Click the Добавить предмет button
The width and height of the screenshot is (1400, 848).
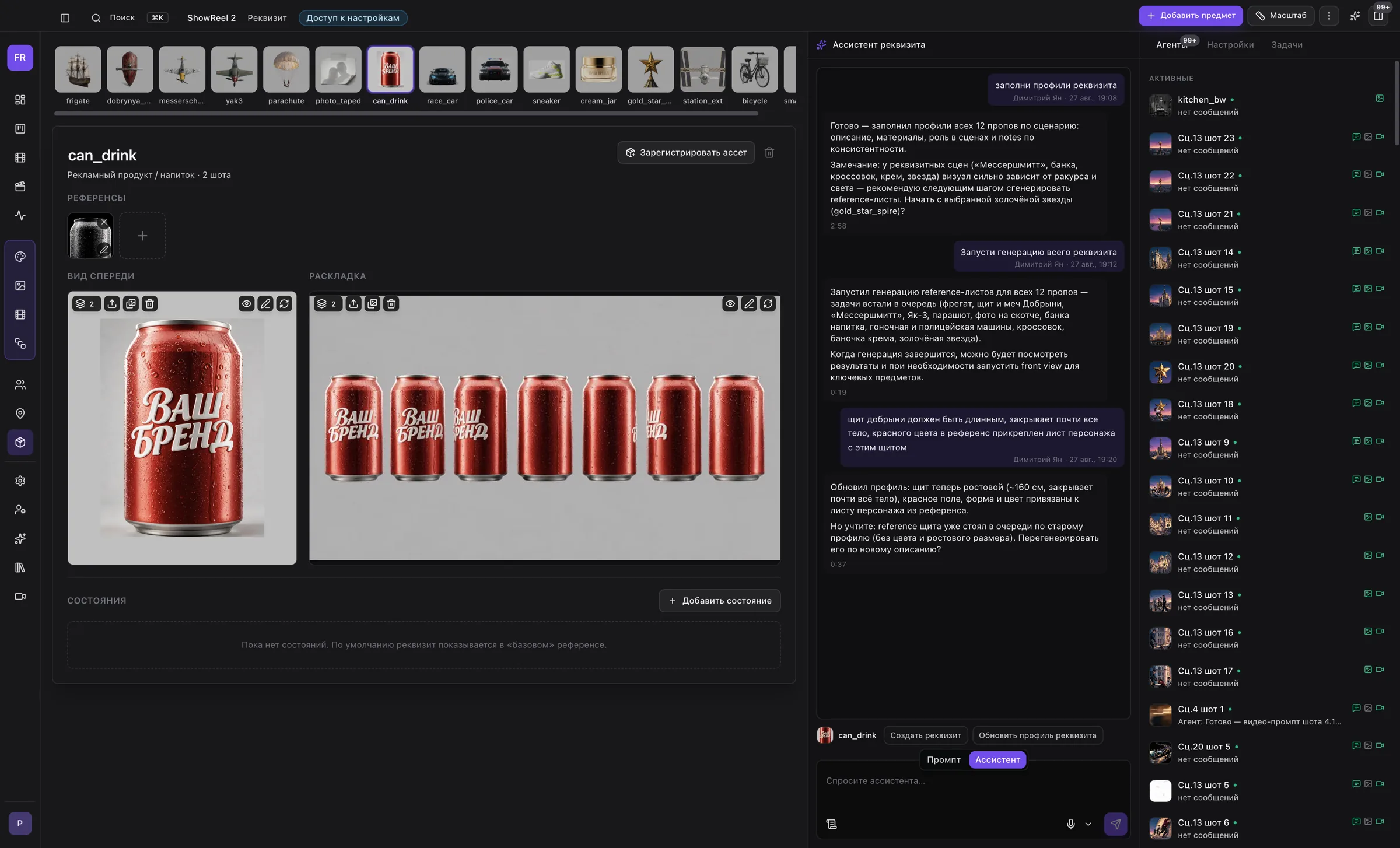[1190, 16]
